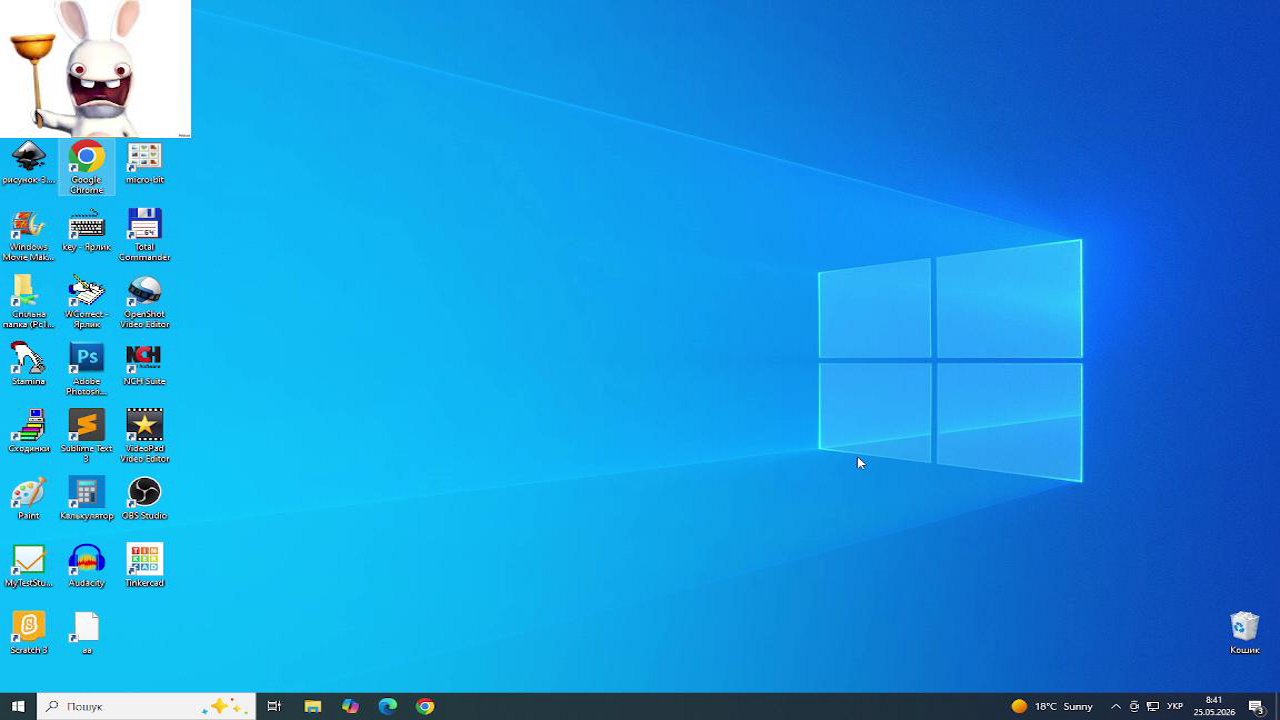Open the 18°C Sunny weather widget
This screenshot has width=1280, height=720.
1052,706
